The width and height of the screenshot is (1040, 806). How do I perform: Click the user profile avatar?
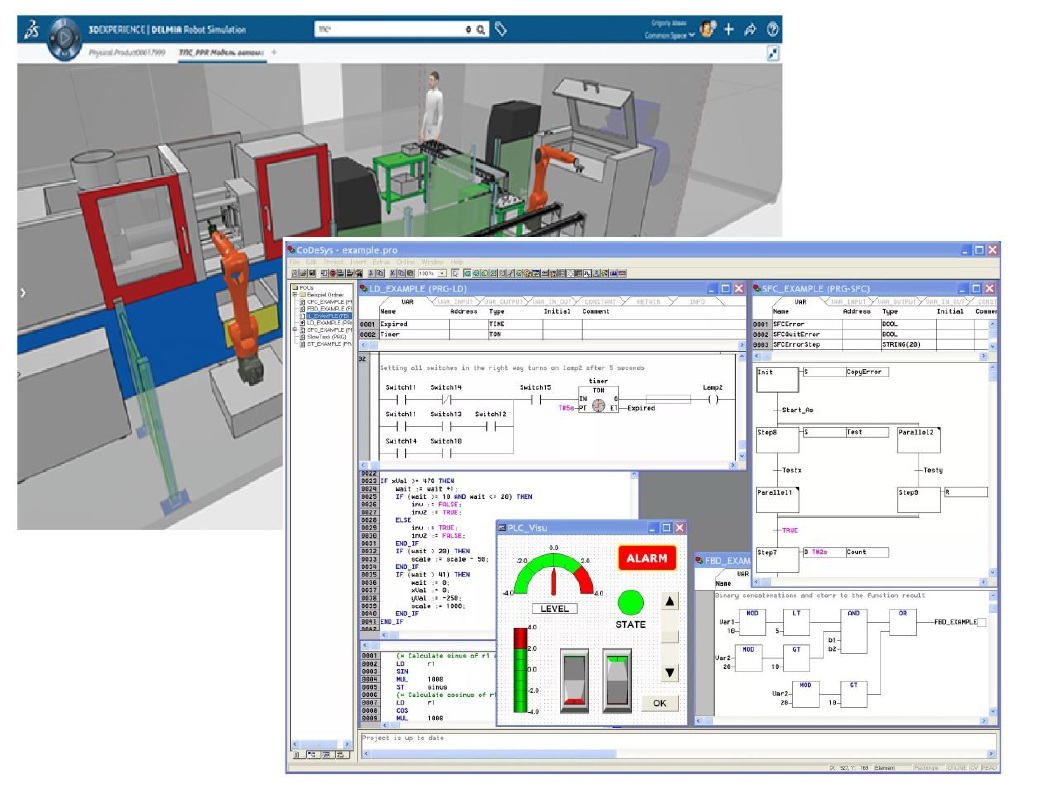(x=707, y=29)
